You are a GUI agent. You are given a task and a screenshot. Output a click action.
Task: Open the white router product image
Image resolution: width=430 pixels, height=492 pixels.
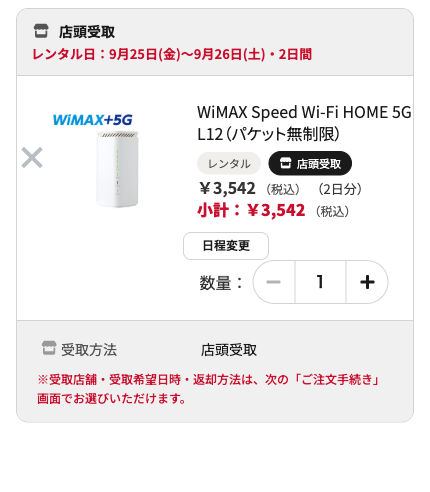(x=117, y=169)
